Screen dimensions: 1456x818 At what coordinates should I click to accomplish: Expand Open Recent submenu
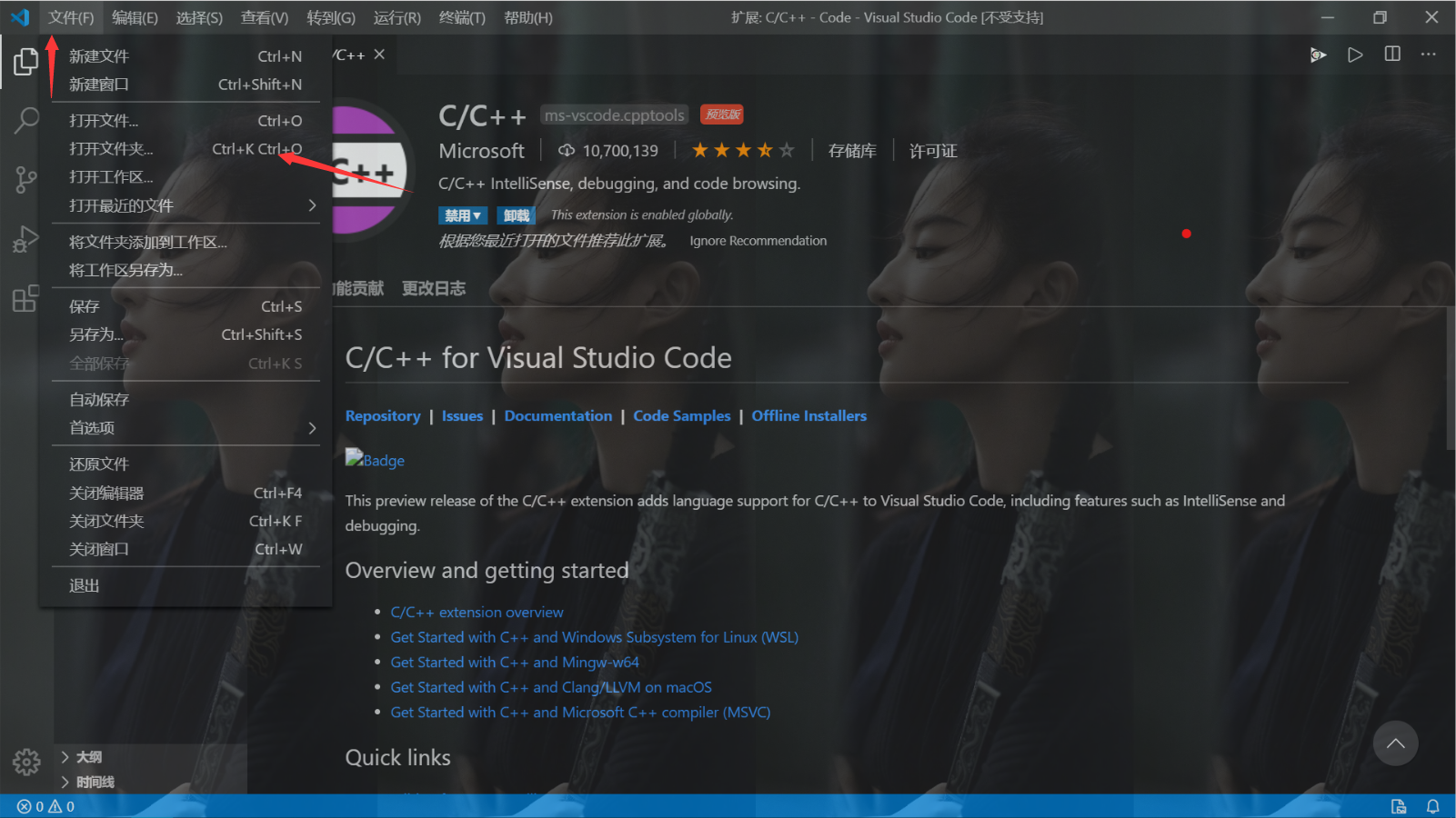(186, 205)
